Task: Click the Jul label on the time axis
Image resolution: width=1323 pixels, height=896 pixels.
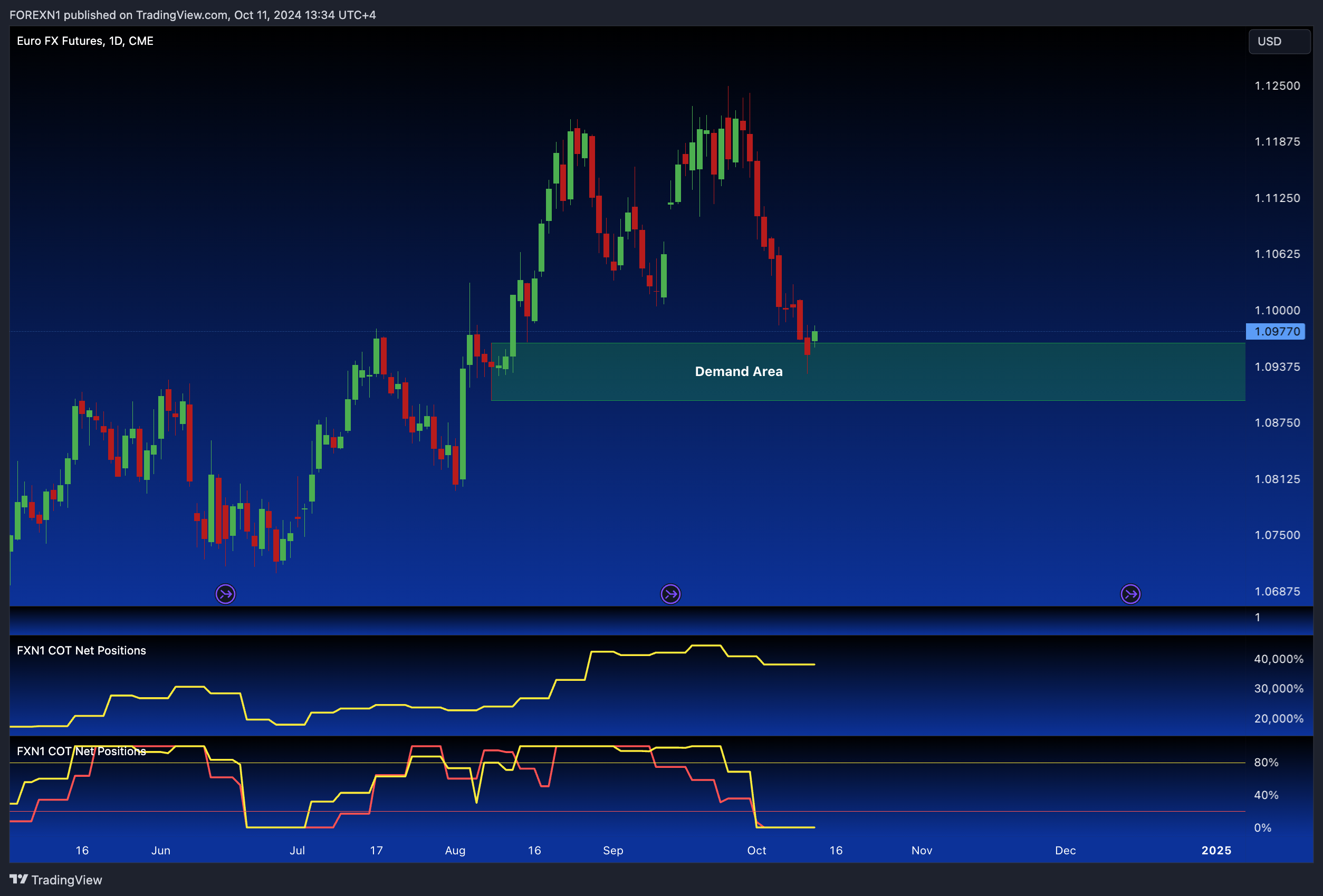Action: [x=297, y=851]
